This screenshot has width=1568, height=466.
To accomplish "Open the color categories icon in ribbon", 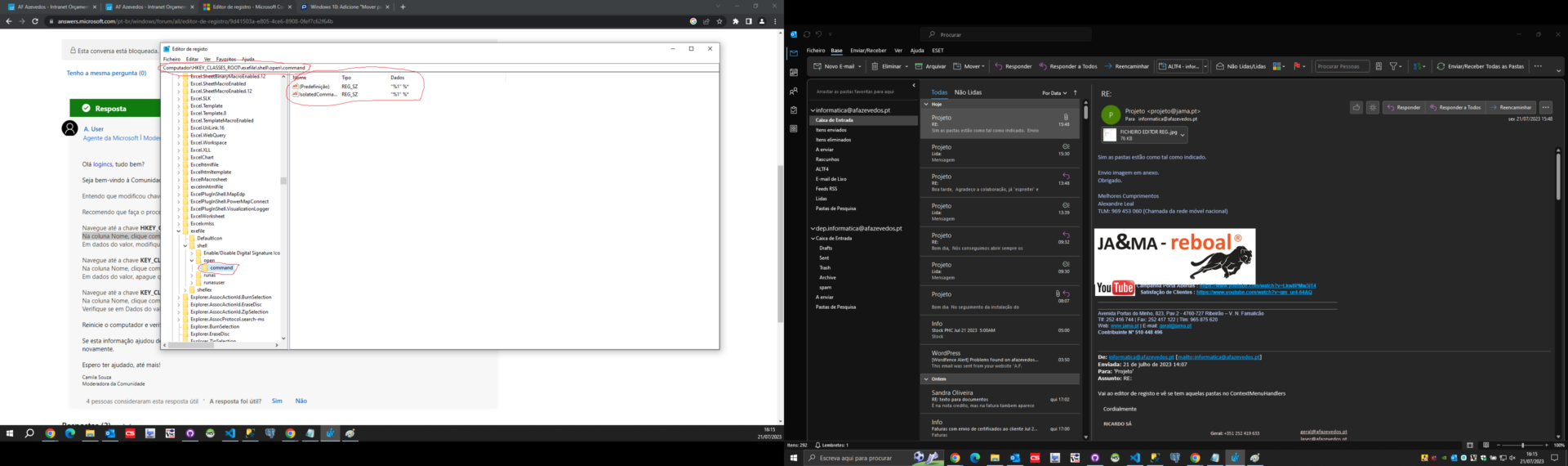I will (1278, 66).
